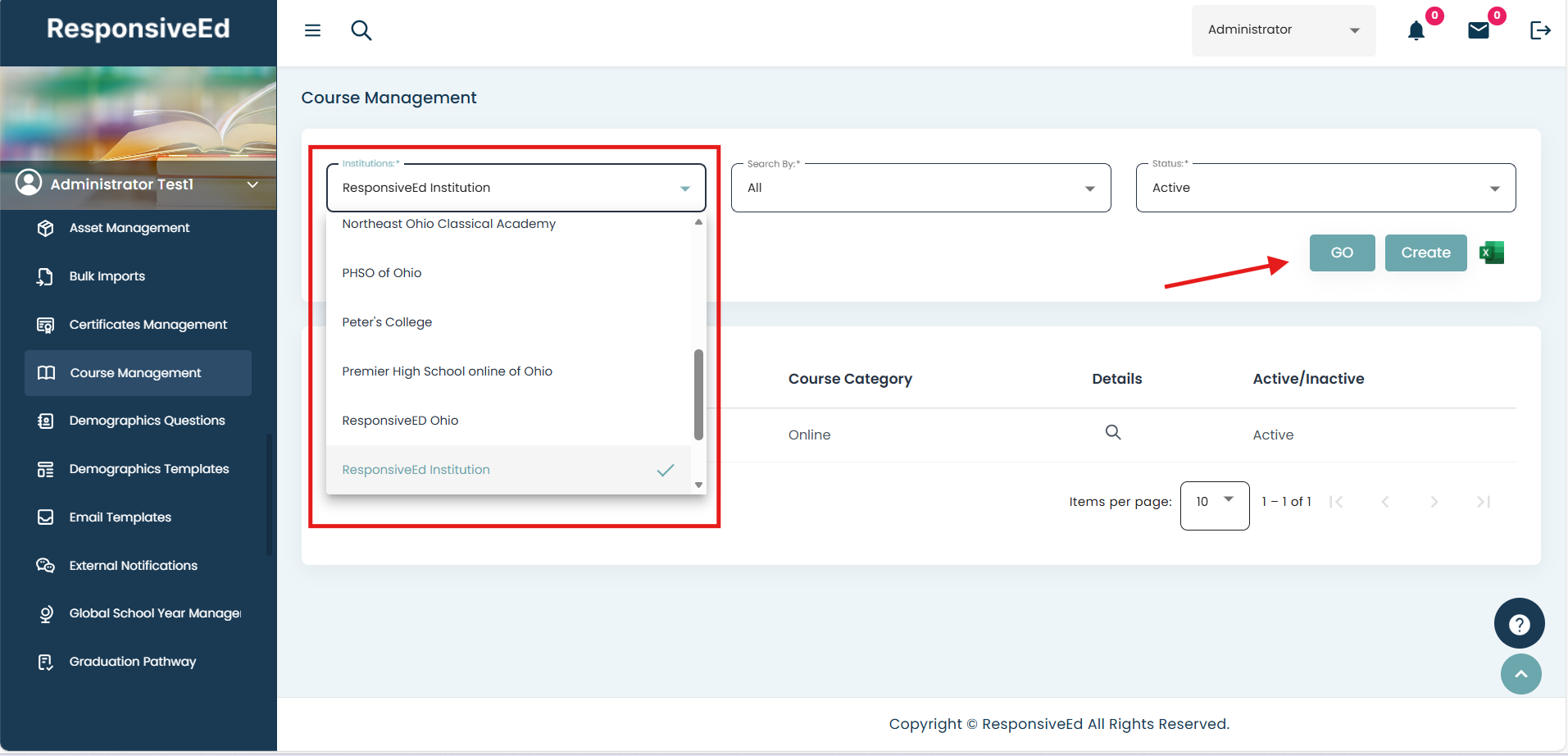This screenshot has width=1568, height=756.
Task: Open the help question mark button
Action: point(1519,624)
